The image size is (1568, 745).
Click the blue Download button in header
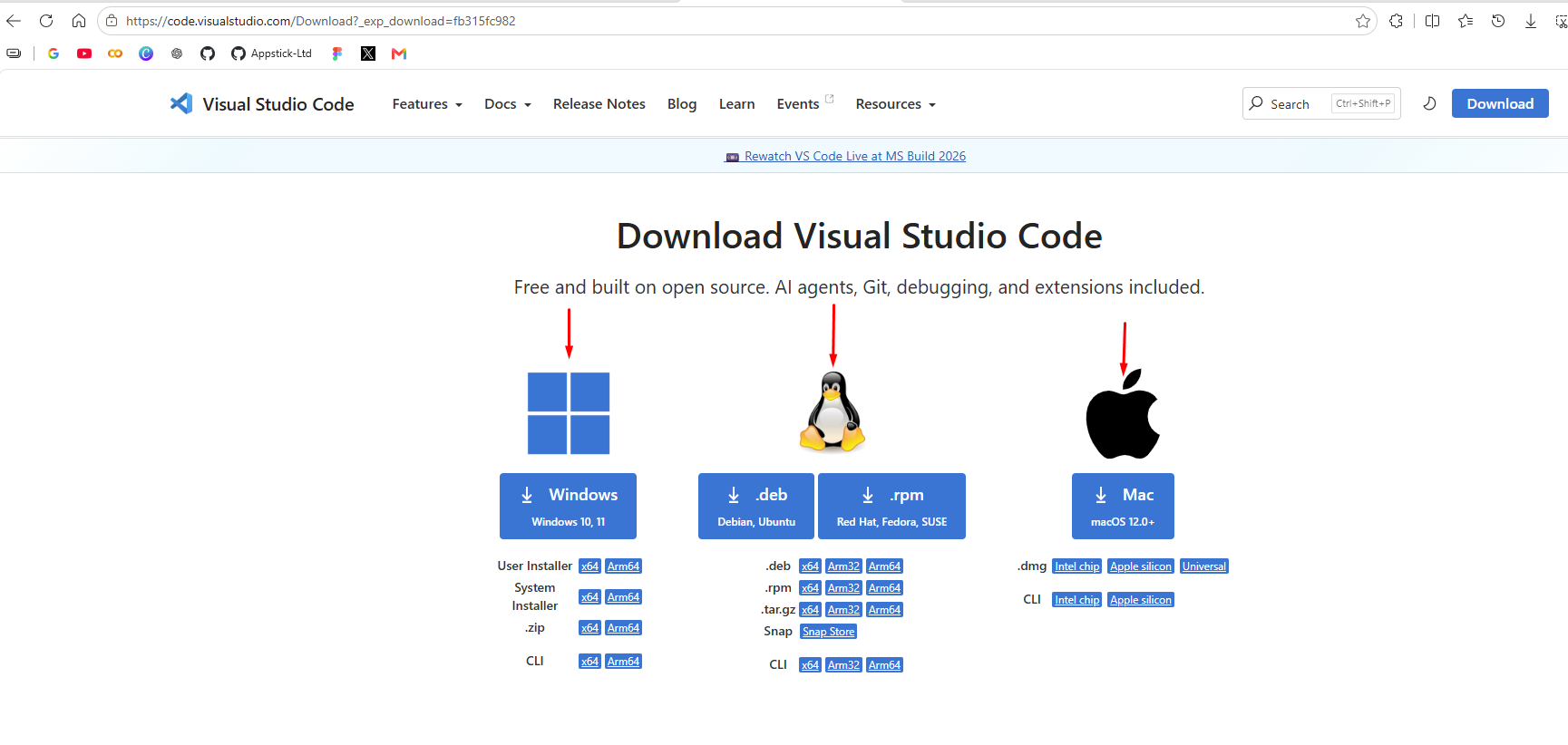[x=1500, y=103]
